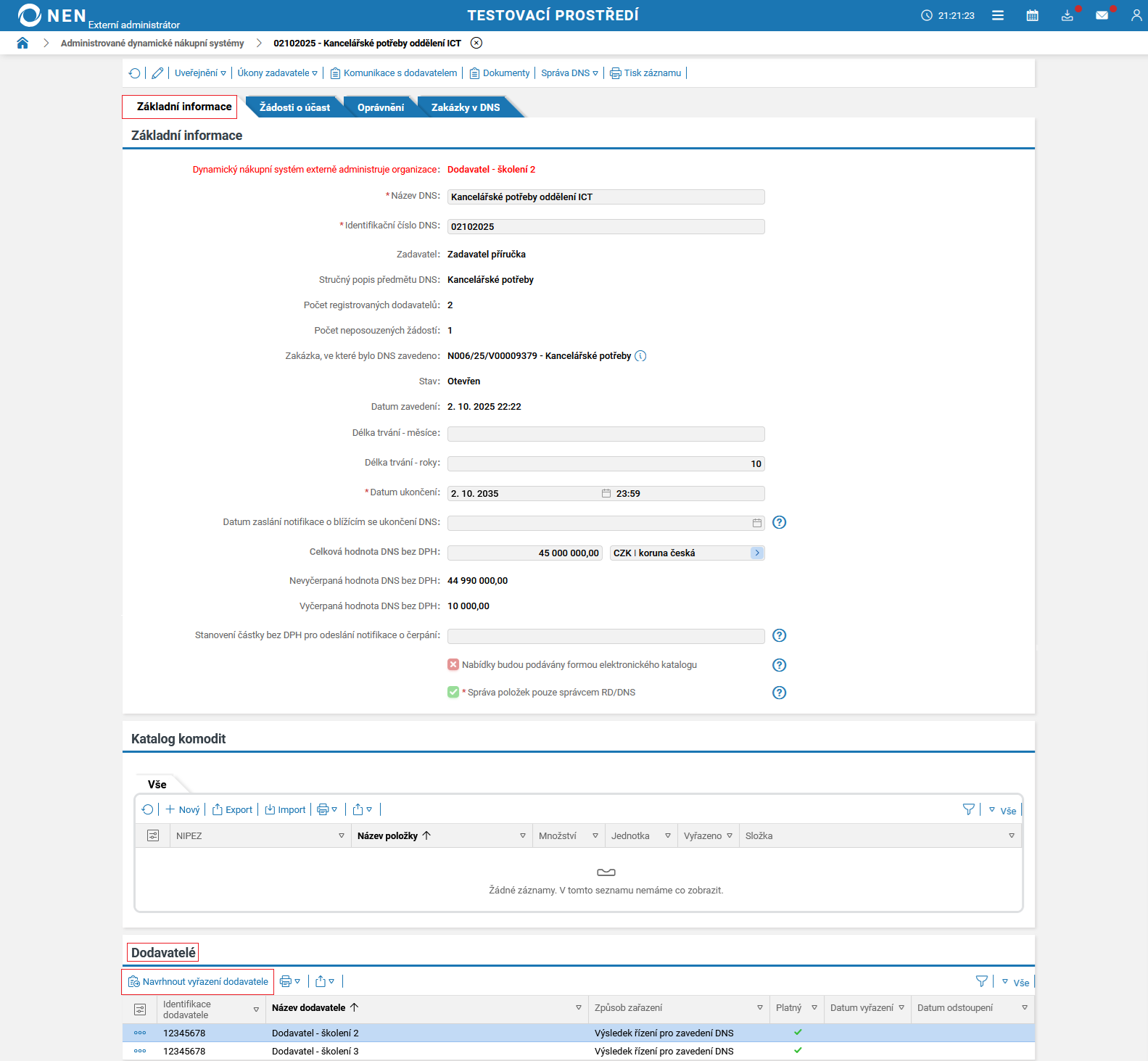Toggle Správa položek pouze správcem RD/DNS checkbox
The image size is (1148, 1061).
tap(453, 693)
